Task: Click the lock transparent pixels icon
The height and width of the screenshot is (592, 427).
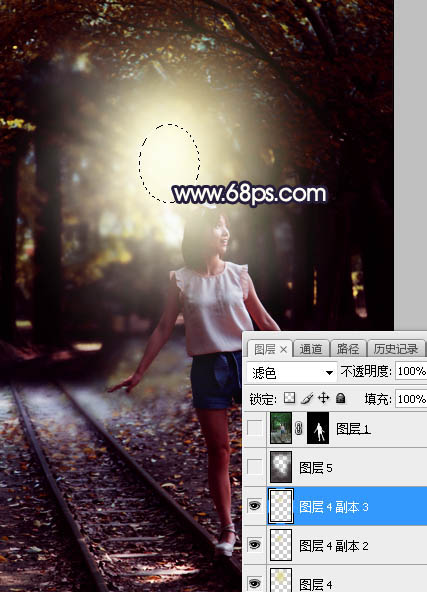Action: point(290,398)
